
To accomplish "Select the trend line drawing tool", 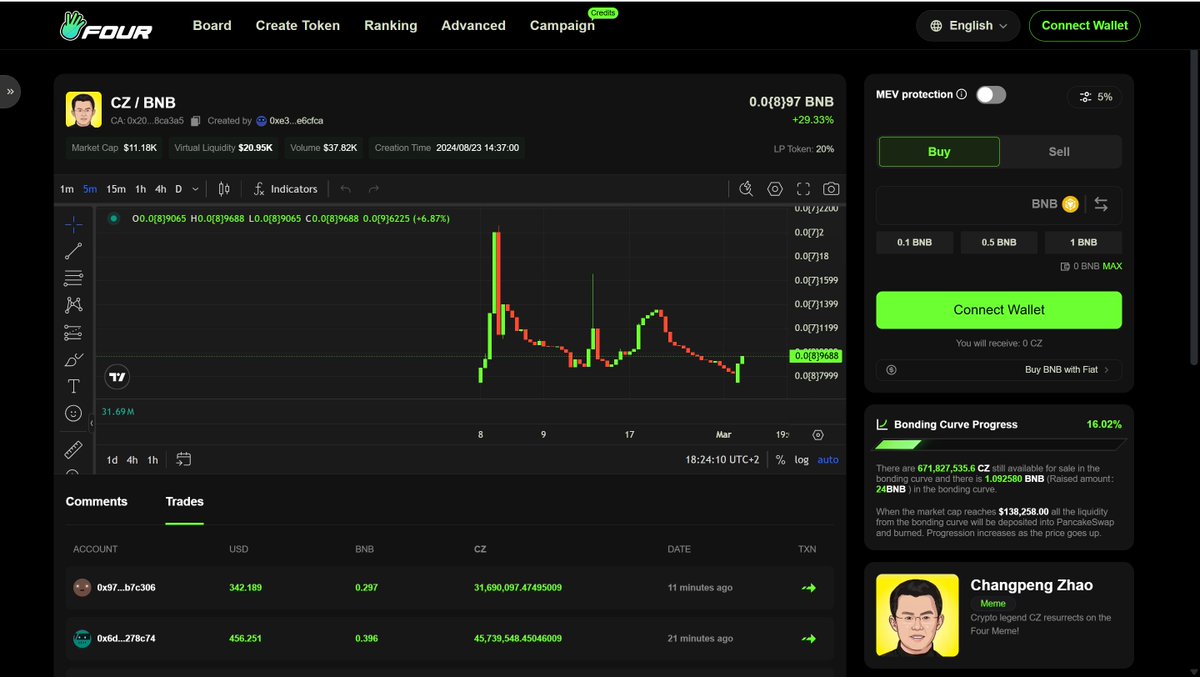I will 73,251.
